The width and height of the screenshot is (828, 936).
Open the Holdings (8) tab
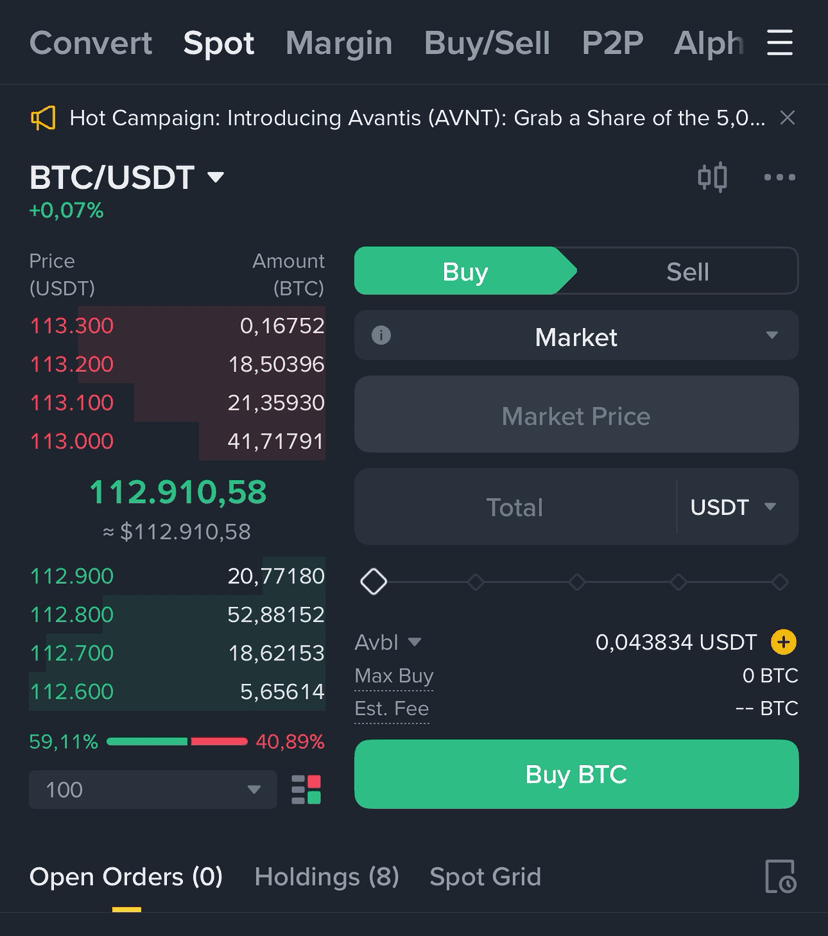pos(326,877)
